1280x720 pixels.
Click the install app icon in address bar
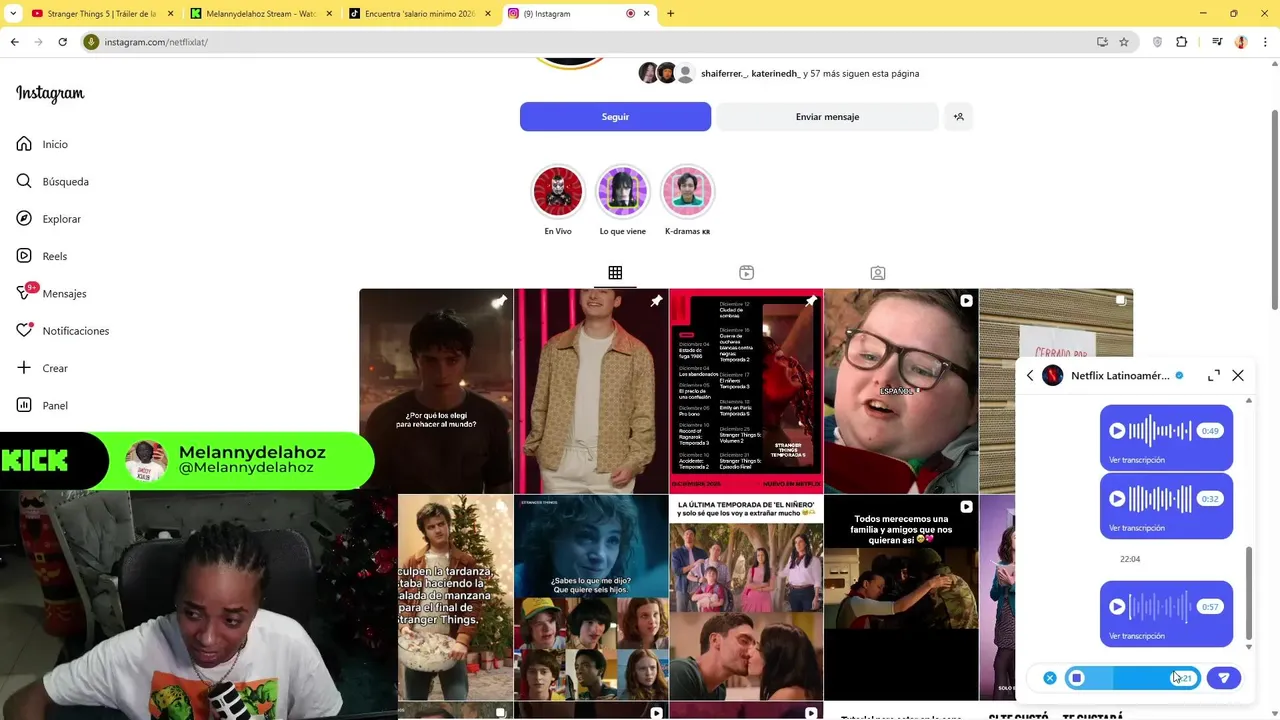[x=1102, y=42]
